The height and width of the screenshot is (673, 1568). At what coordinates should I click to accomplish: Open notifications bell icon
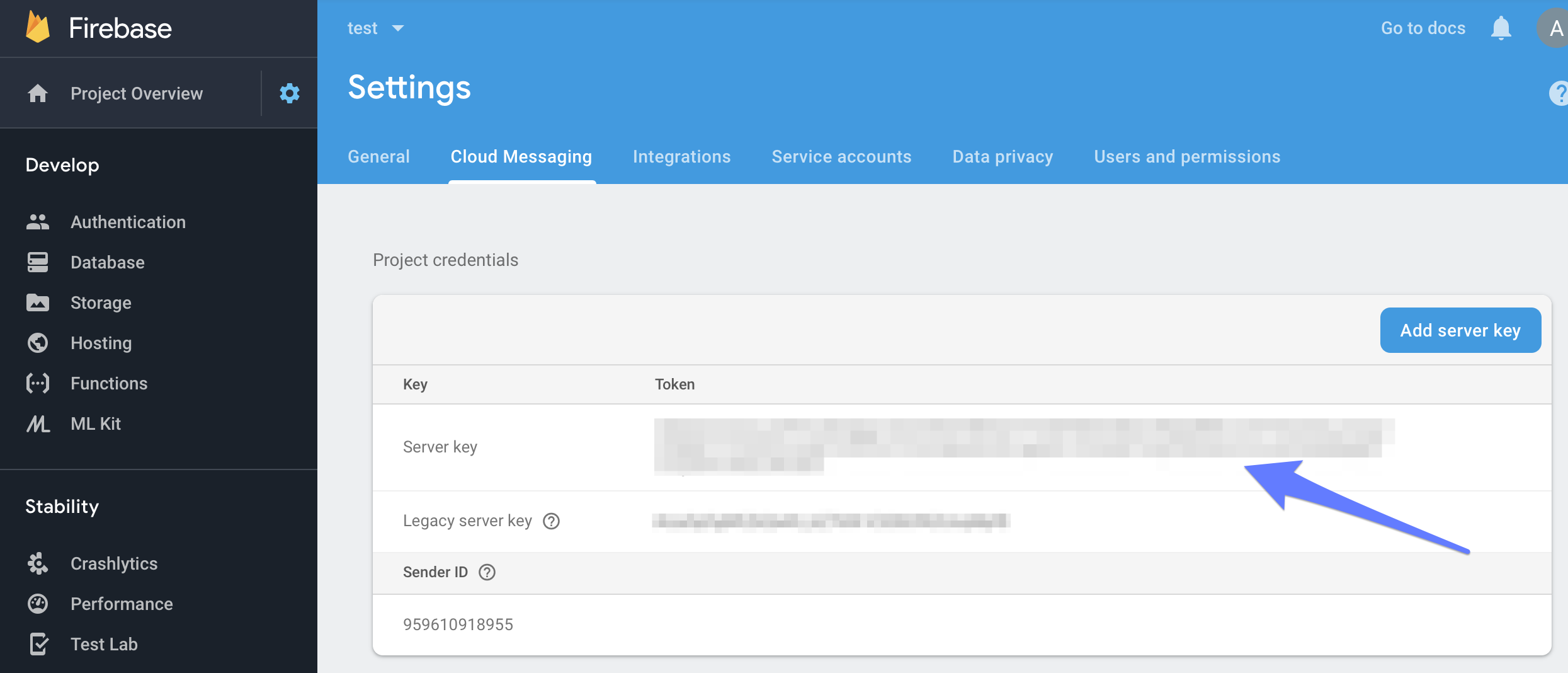point(1501,28)
